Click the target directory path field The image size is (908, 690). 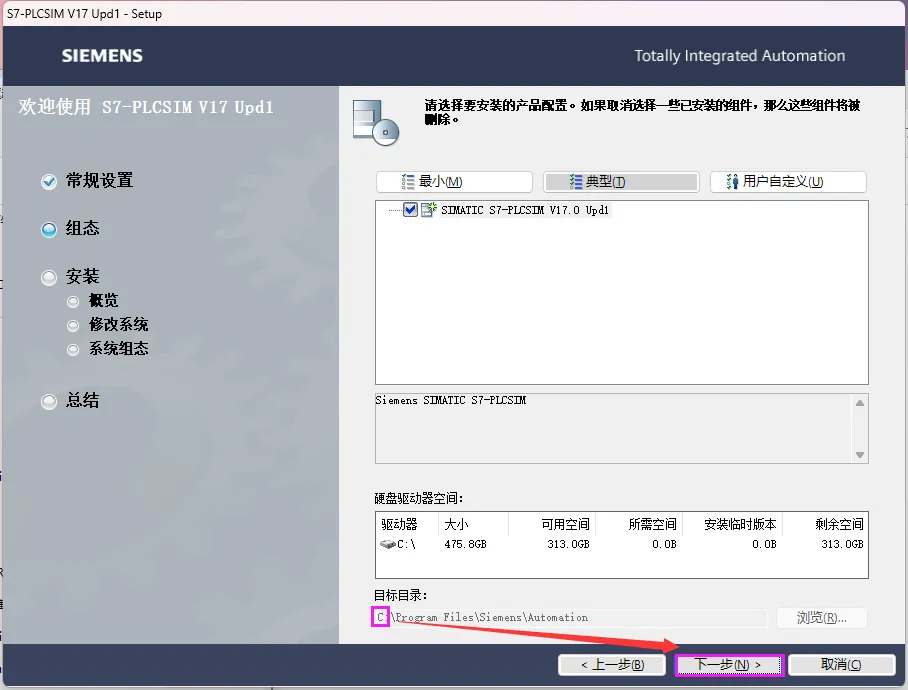point(570,618)
